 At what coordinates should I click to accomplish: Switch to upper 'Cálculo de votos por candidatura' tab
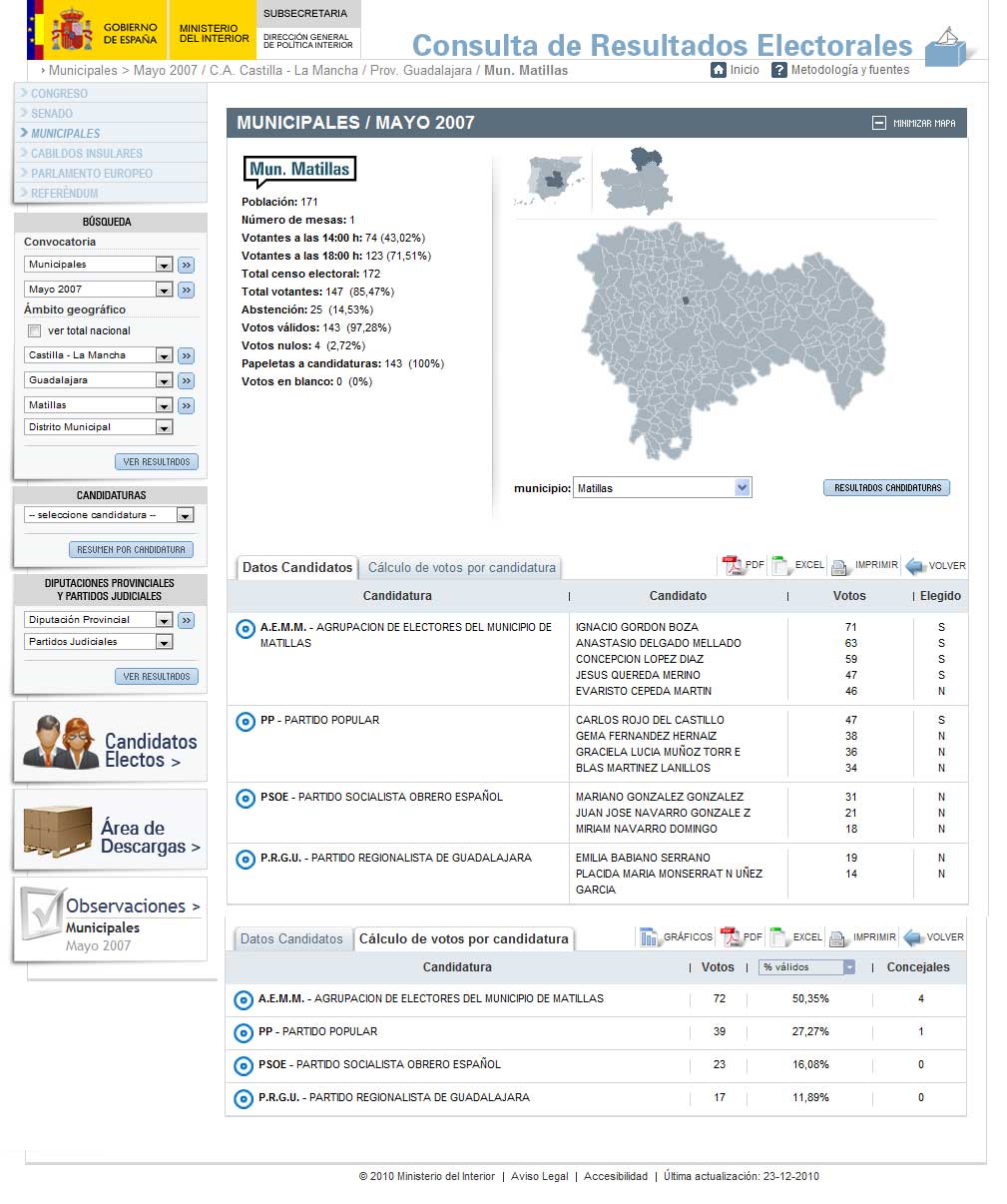461,567
